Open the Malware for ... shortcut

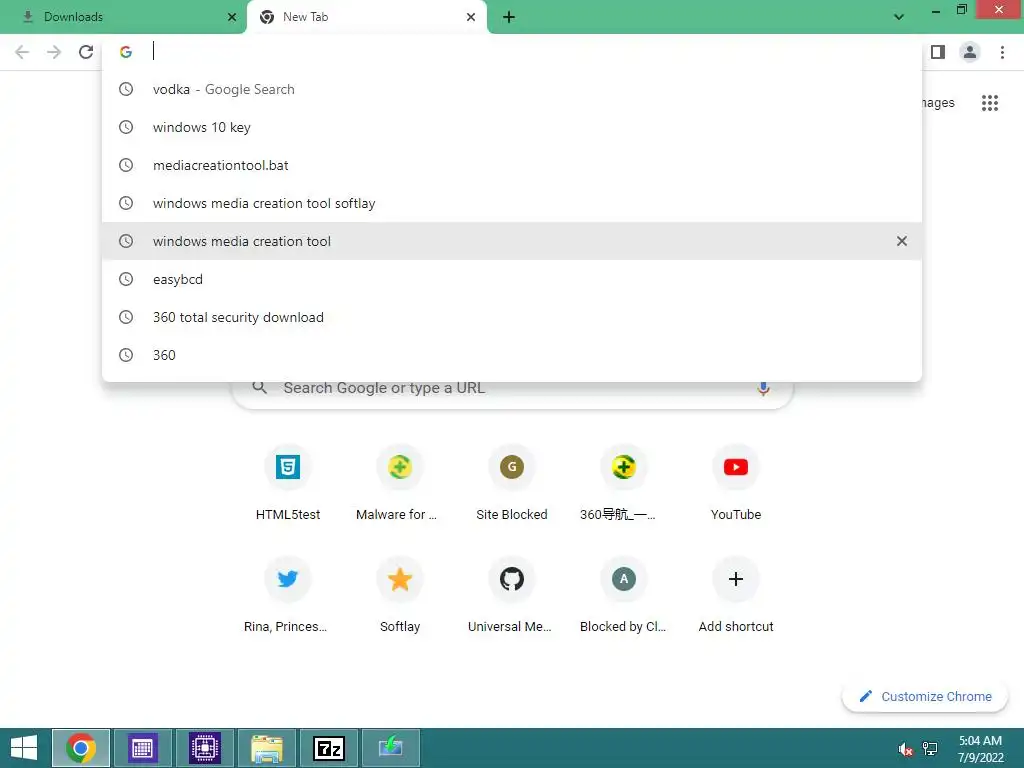[x=400, y=483]
